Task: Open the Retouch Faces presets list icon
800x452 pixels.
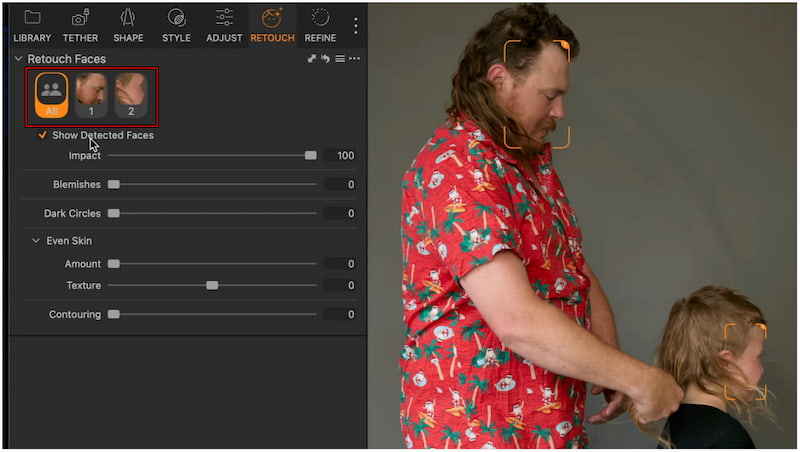Action: [x=340, y=59]
